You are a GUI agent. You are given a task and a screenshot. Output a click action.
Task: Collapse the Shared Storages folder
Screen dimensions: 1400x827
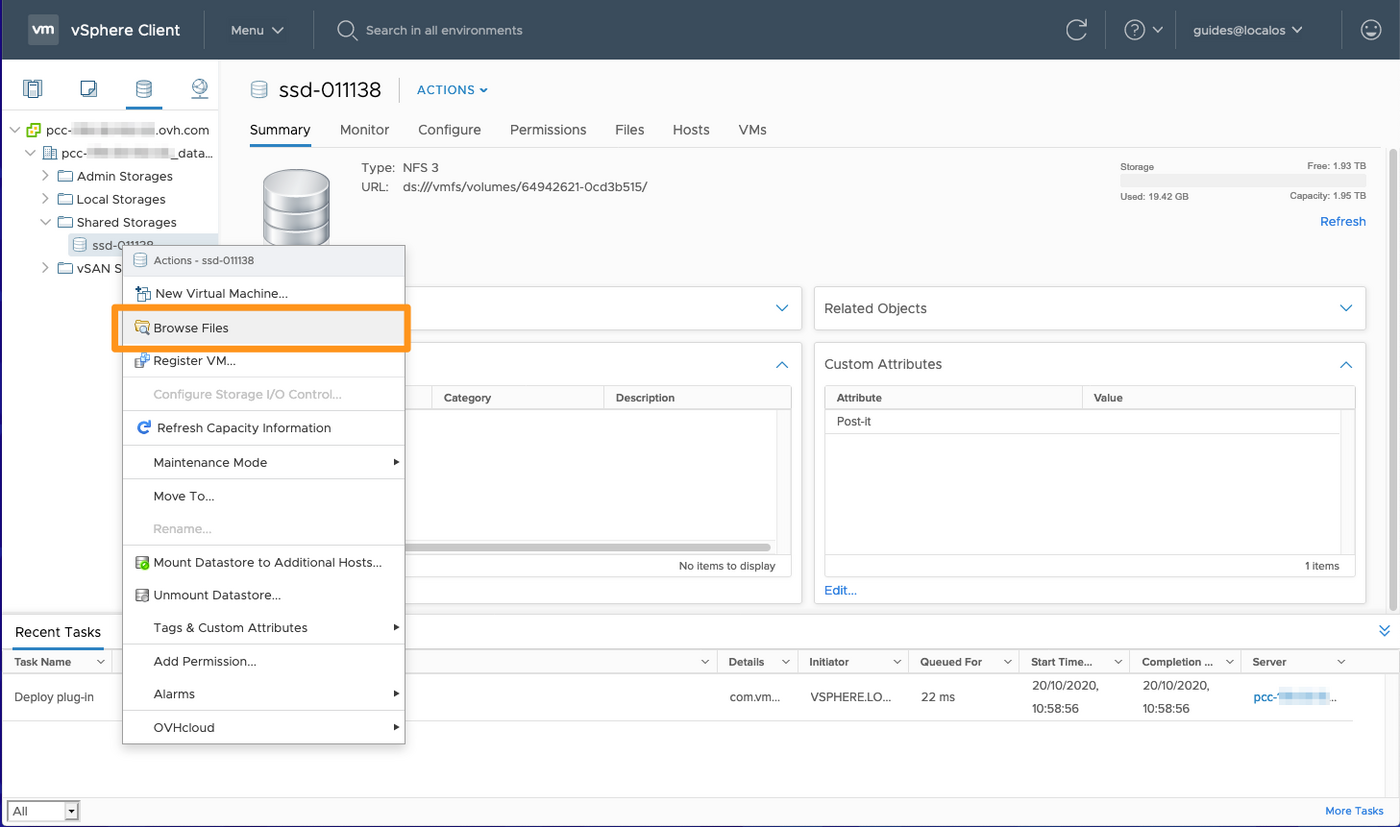pyautogui.click(x=45, y=222)
